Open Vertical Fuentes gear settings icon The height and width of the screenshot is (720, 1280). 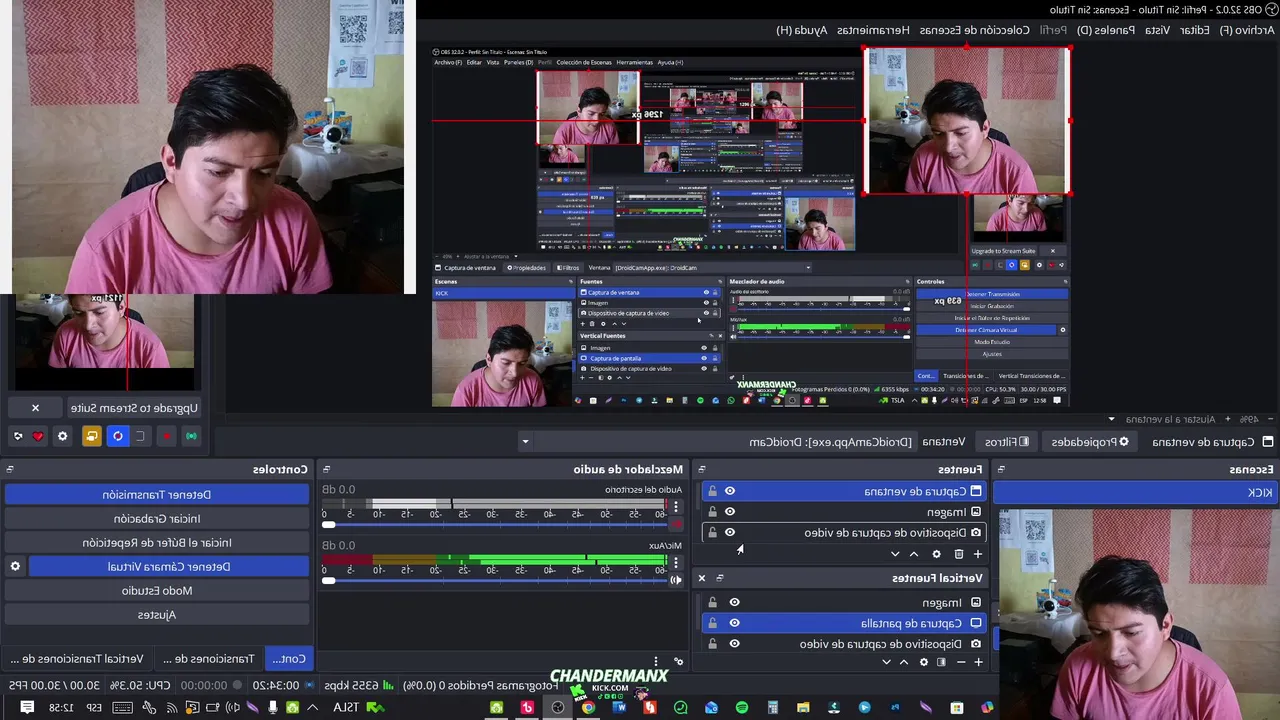coord(924,662)
